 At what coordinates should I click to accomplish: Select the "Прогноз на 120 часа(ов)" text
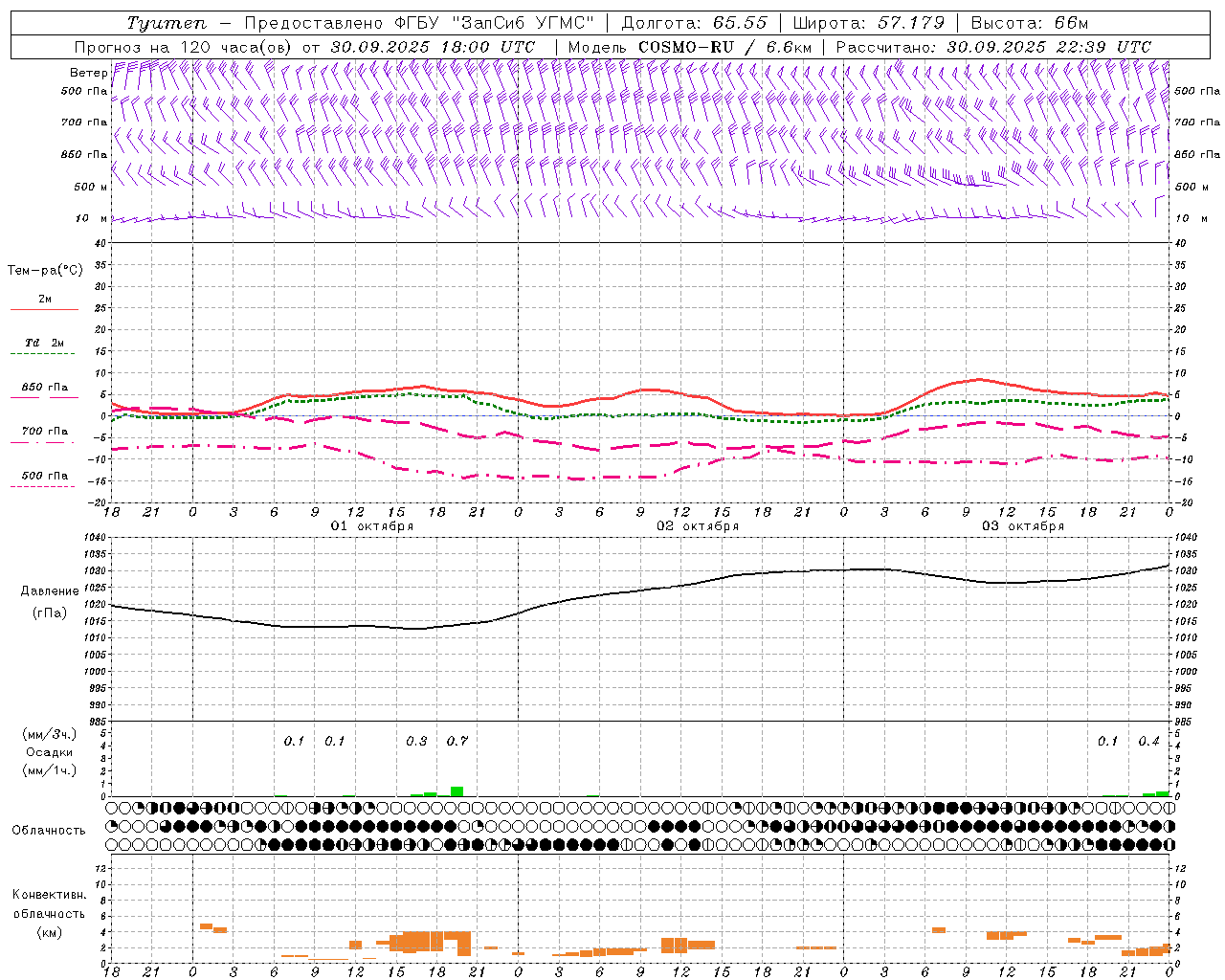pos(185,47)
